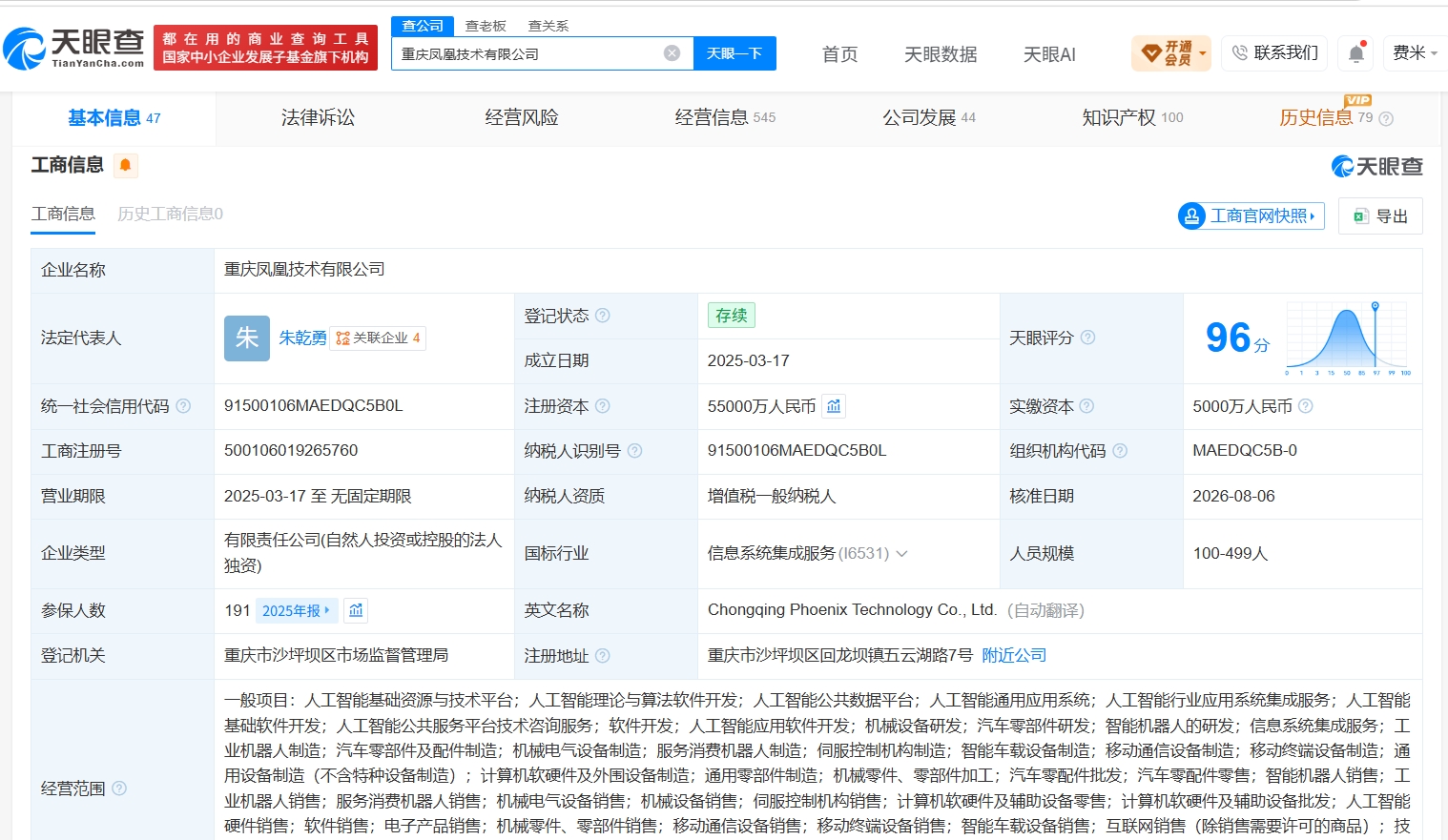Clear the search box with the X icon

pyautogui.click(x=672, y=53)
